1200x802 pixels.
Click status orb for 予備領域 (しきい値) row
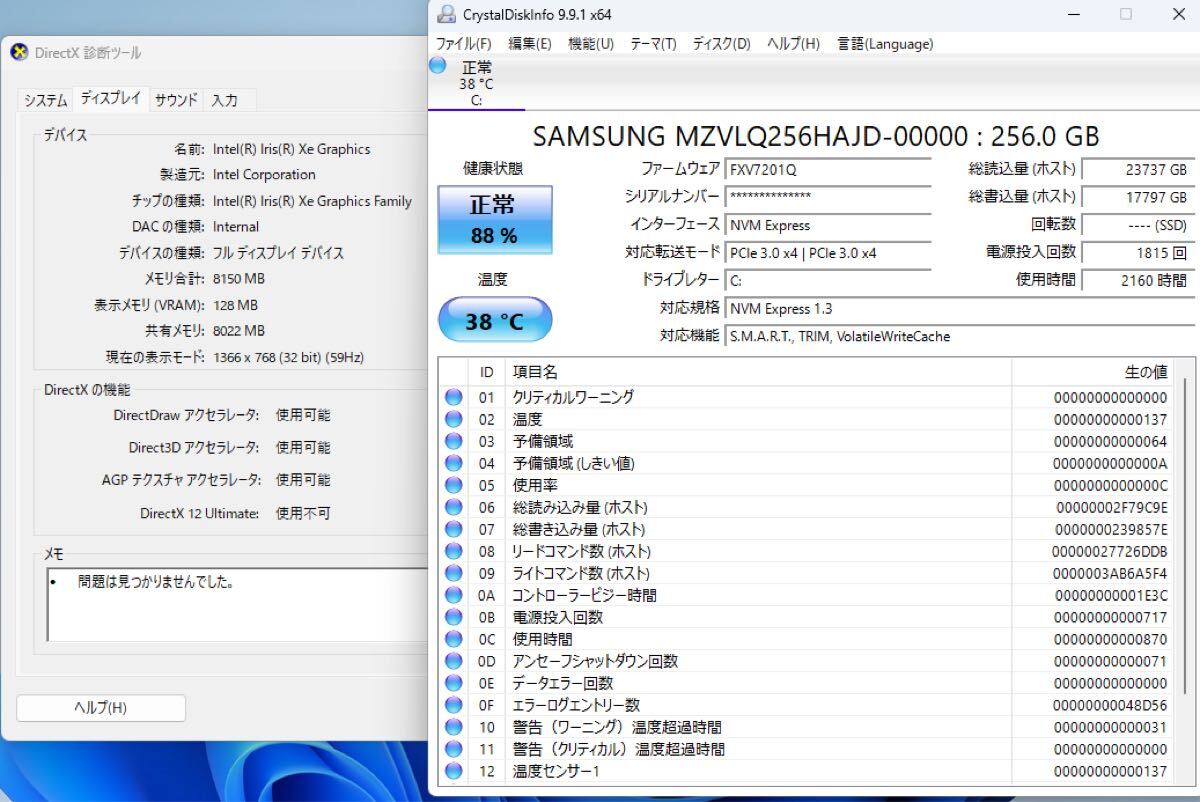coord(454,463)
